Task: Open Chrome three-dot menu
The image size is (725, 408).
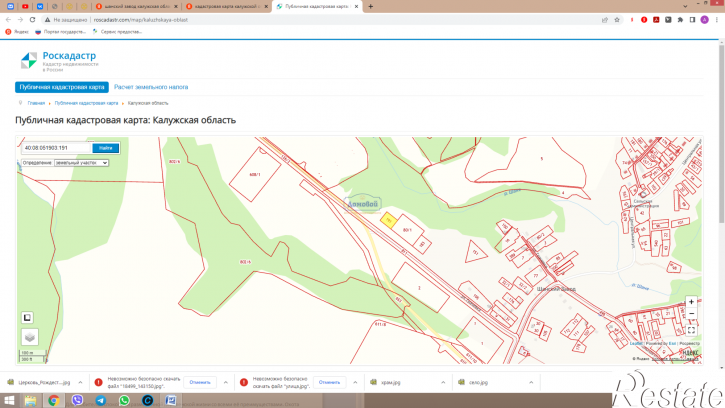Action: 717,20
